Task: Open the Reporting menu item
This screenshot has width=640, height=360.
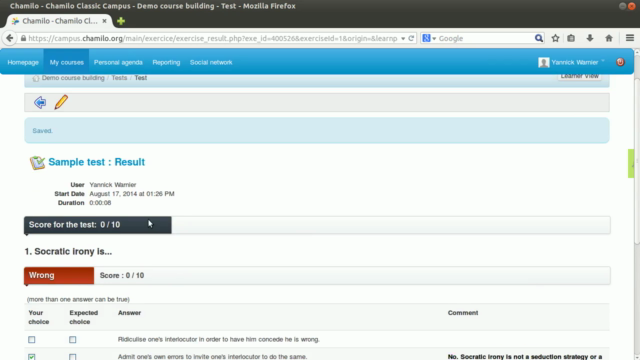Action: click(x=166, y=62)
